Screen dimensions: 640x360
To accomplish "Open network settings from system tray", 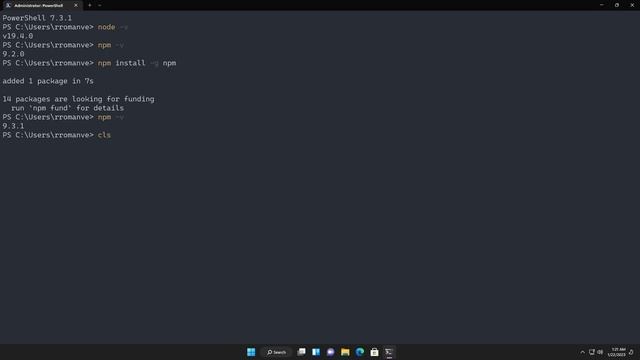I will point(592,352).
